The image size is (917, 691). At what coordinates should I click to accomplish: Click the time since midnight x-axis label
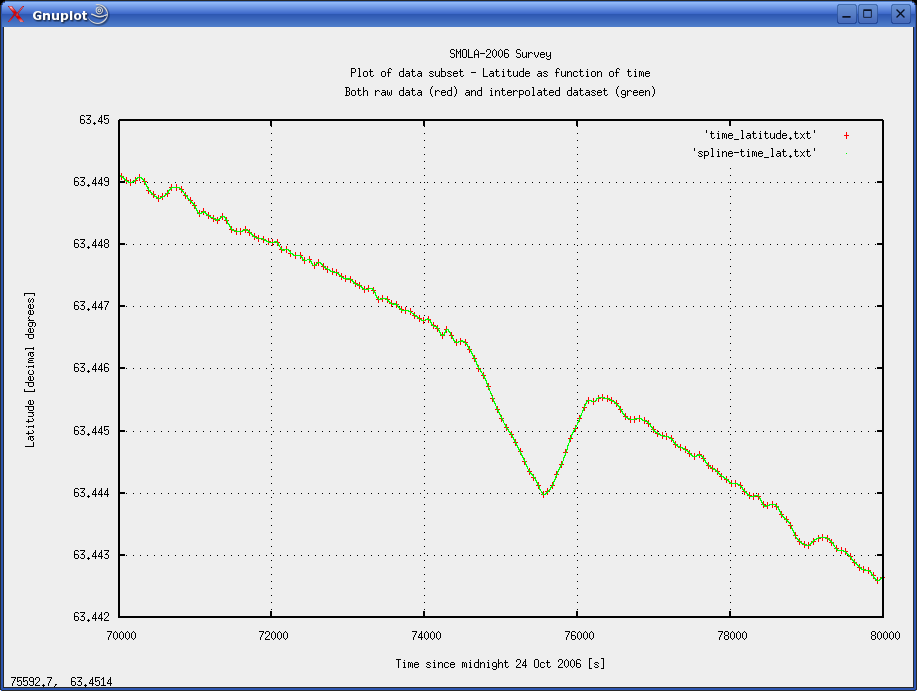500,664
